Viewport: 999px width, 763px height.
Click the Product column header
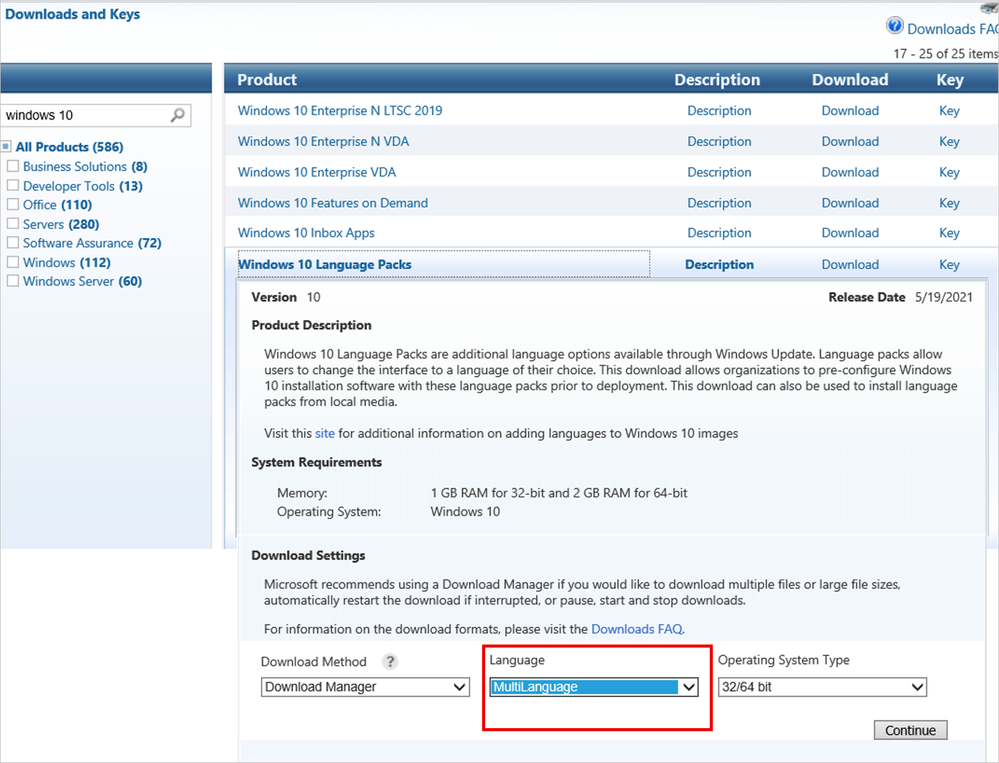267,80
